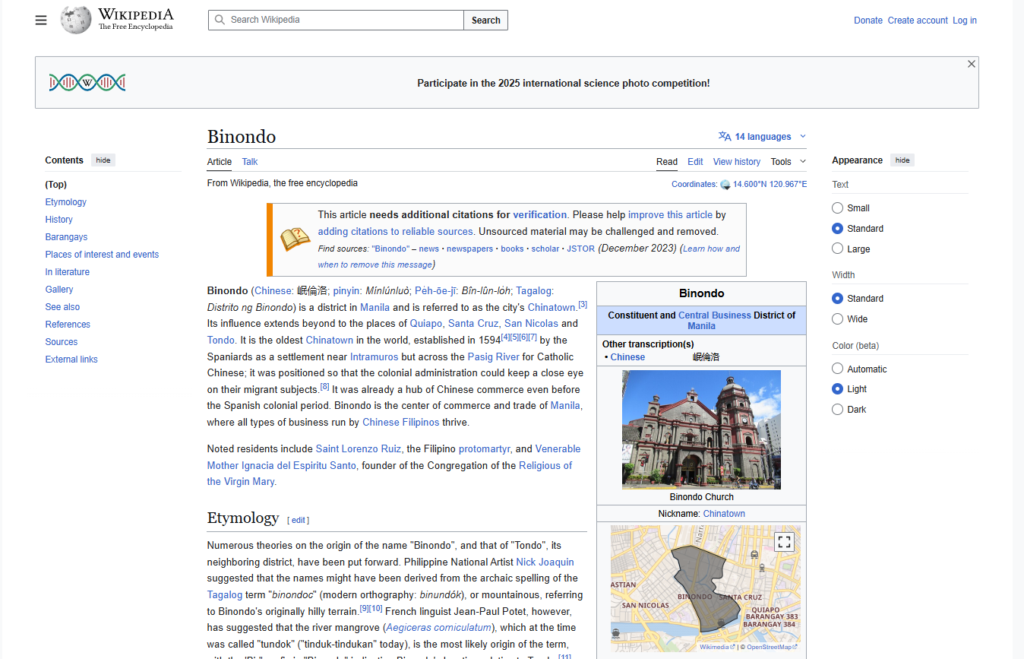This screenshot has width=1024, height=659.
Task: Open the Tools dropdown menu
Action: 787,162
